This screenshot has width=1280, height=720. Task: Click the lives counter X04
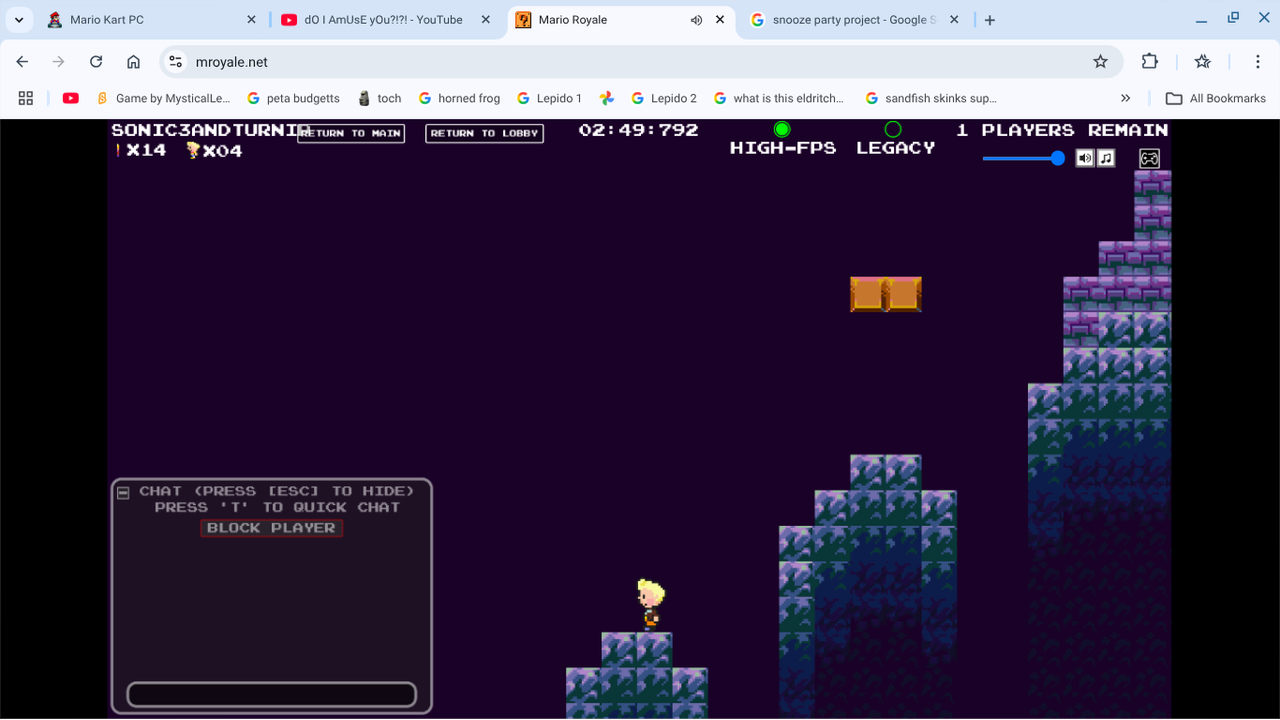coord(214,151)
